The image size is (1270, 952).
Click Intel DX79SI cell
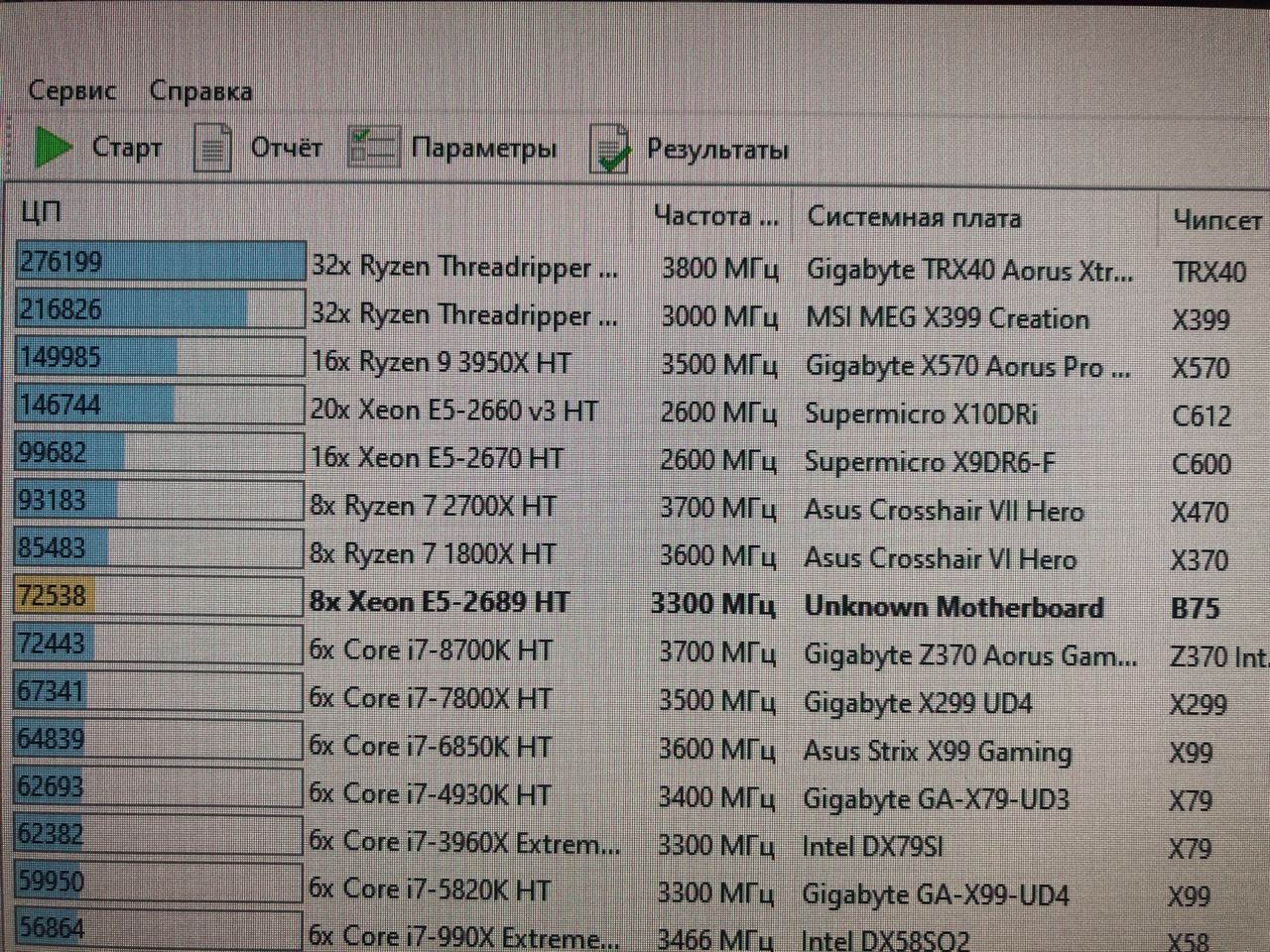872,846
